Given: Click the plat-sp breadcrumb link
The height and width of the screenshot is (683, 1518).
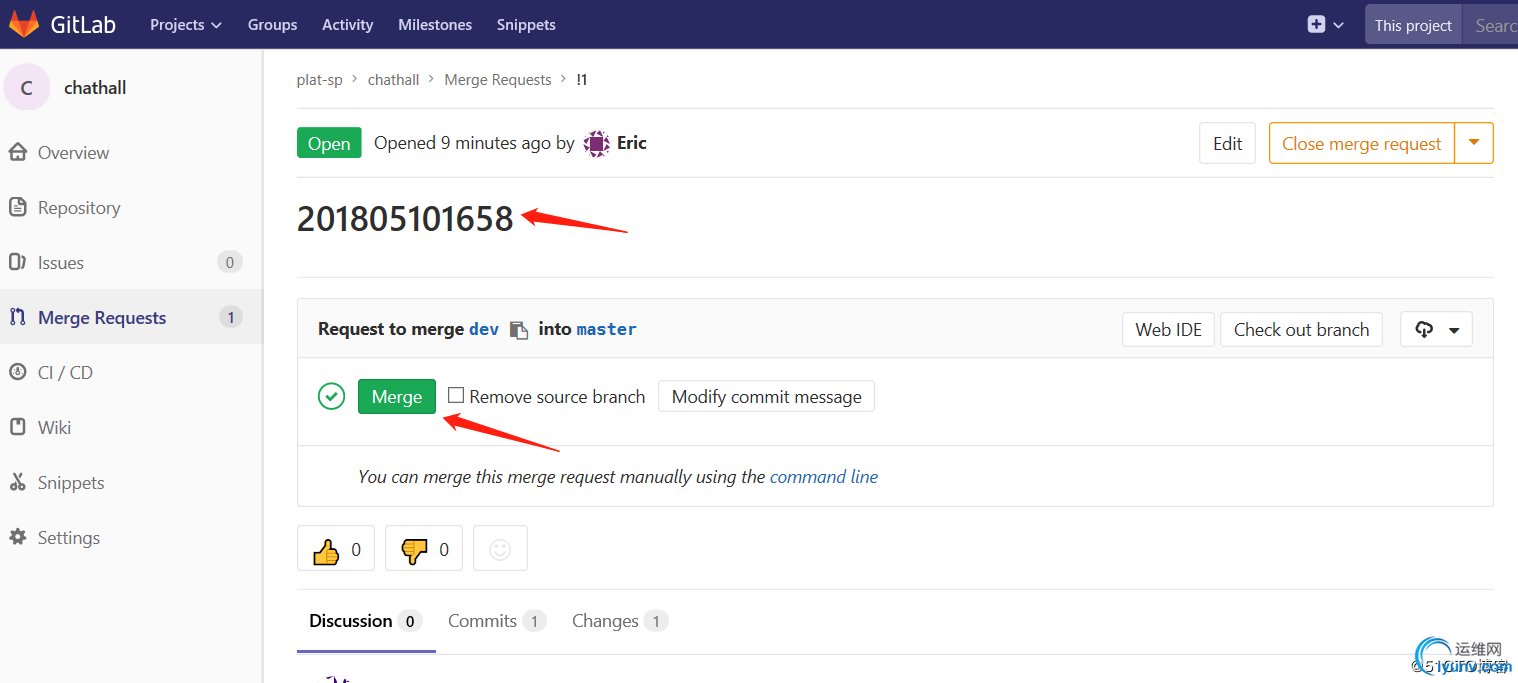Looking at the screenshot, I should (x=320, y=79).
